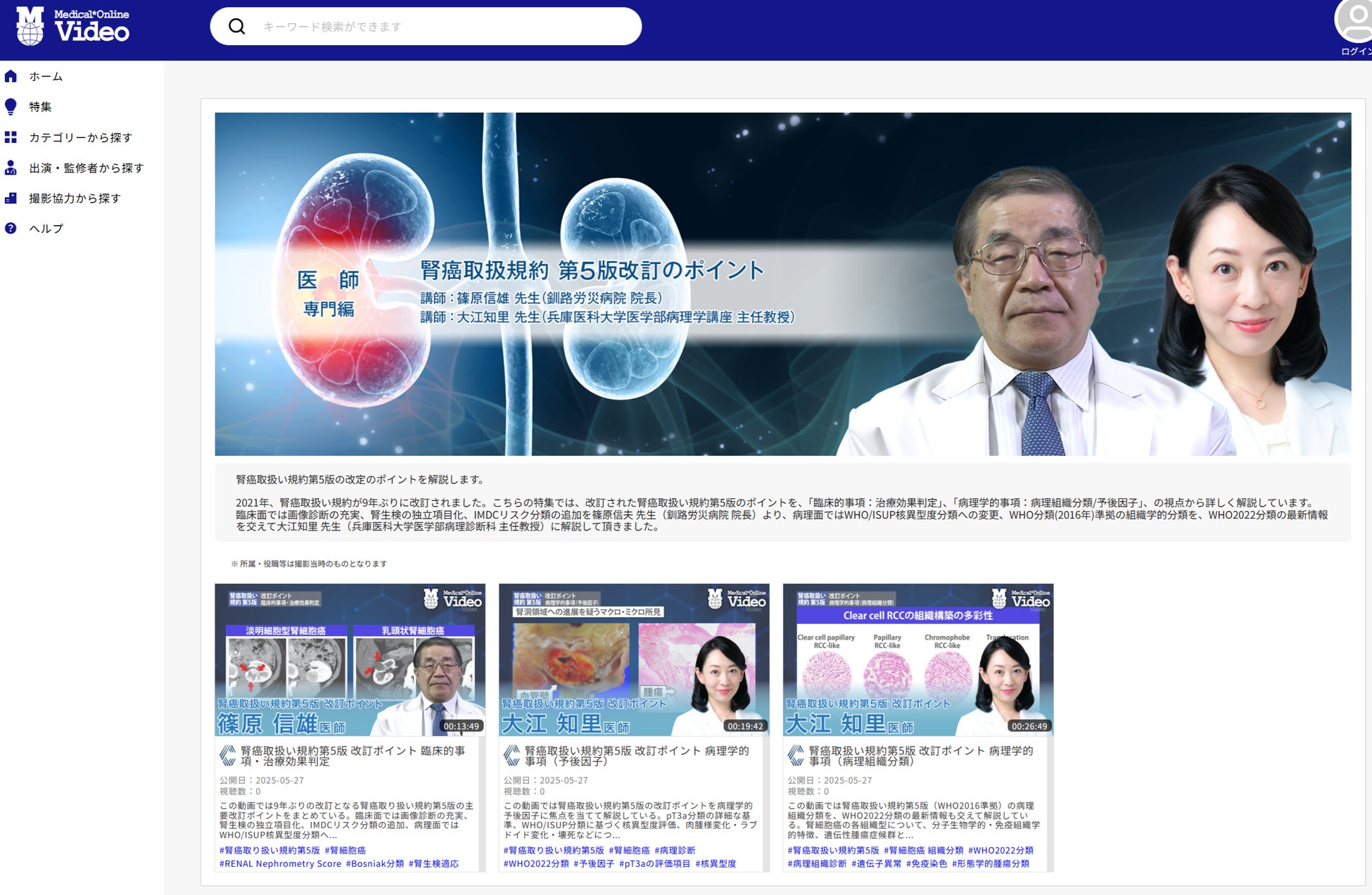
Task: Open カテゴリーから探す menu item
Action: click(x=80, y=137)
